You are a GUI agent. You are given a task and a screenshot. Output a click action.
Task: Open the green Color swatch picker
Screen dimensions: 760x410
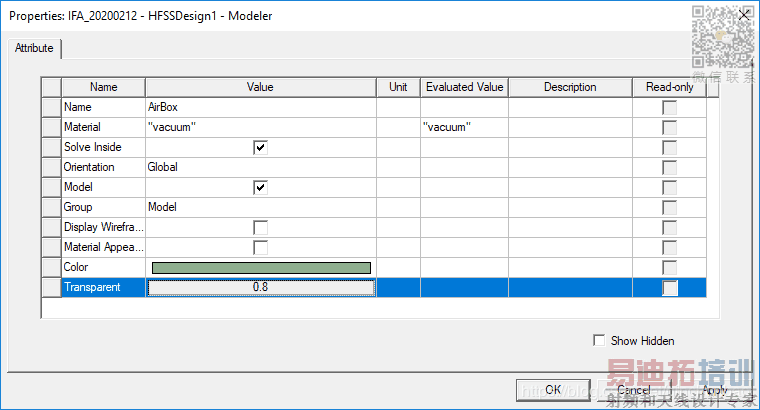click(261, 267)
